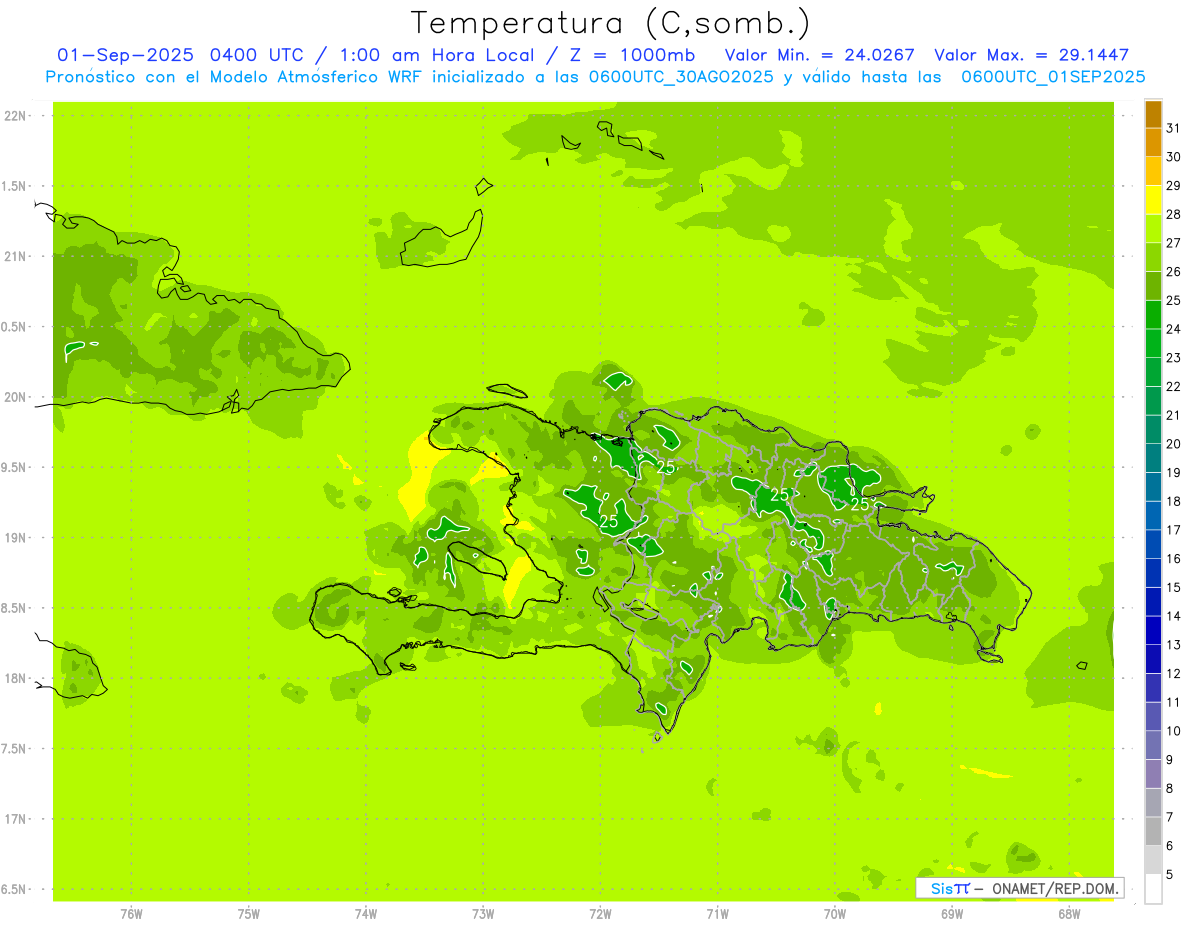The height and width of the screenshot is (927, 1200).
Task: Click the legend value '31'
Action: click(1174, 128)
